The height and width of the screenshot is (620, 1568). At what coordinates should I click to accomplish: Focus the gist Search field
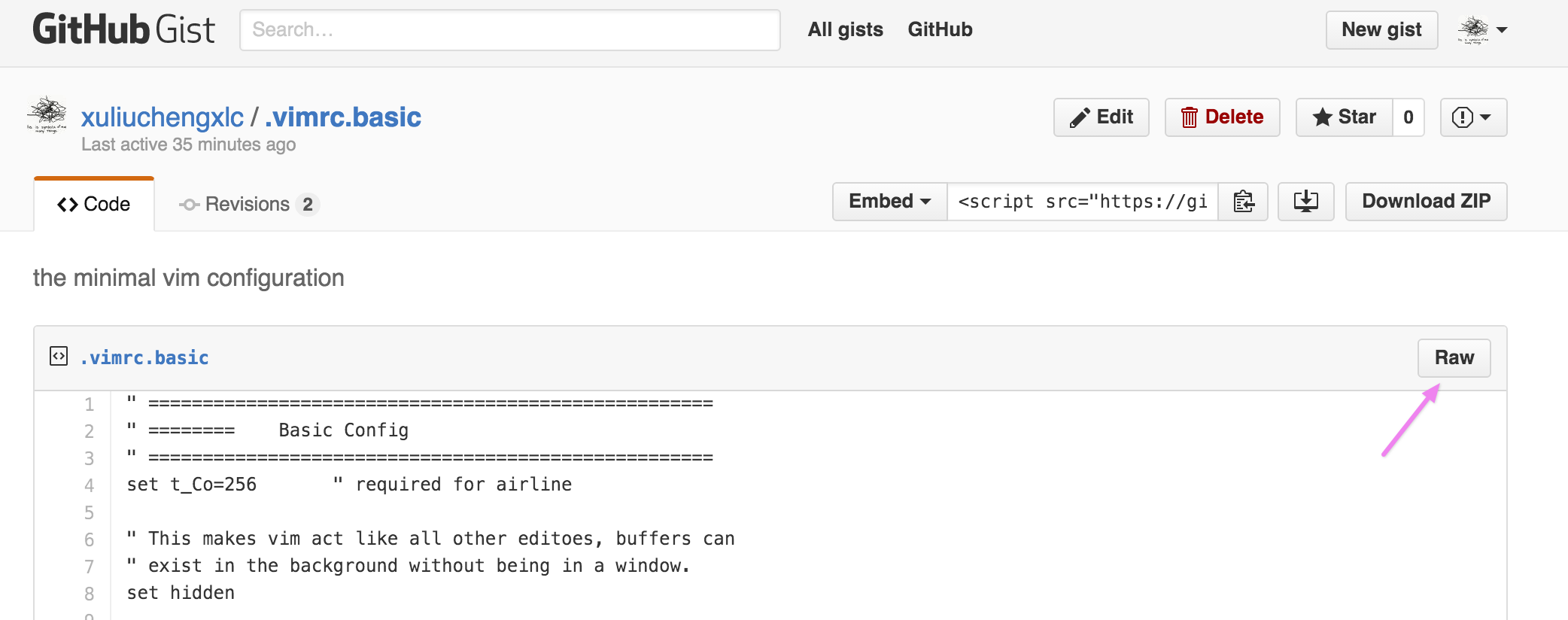coord(510,30)
